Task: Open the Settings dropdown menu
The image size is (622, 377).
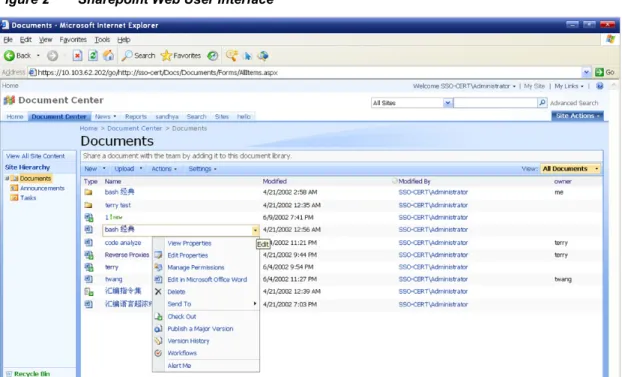Action: point(202,169)
